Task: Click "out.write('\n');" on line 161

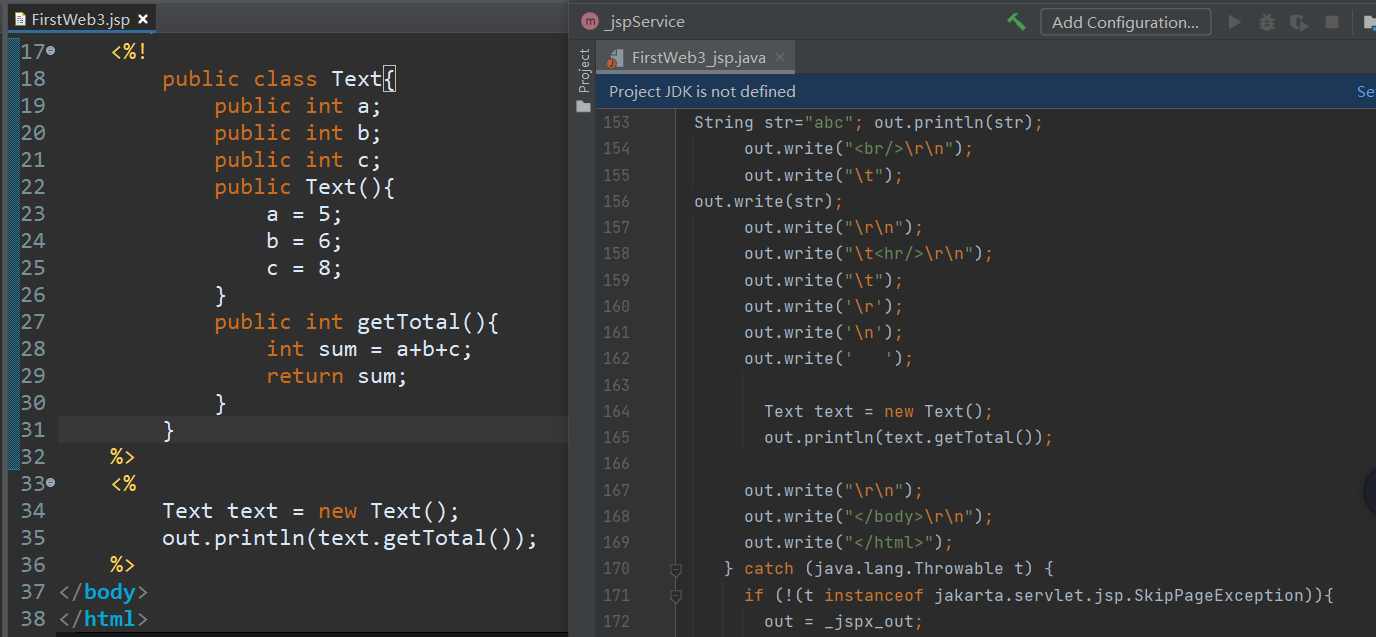Action: coord(824,333)
